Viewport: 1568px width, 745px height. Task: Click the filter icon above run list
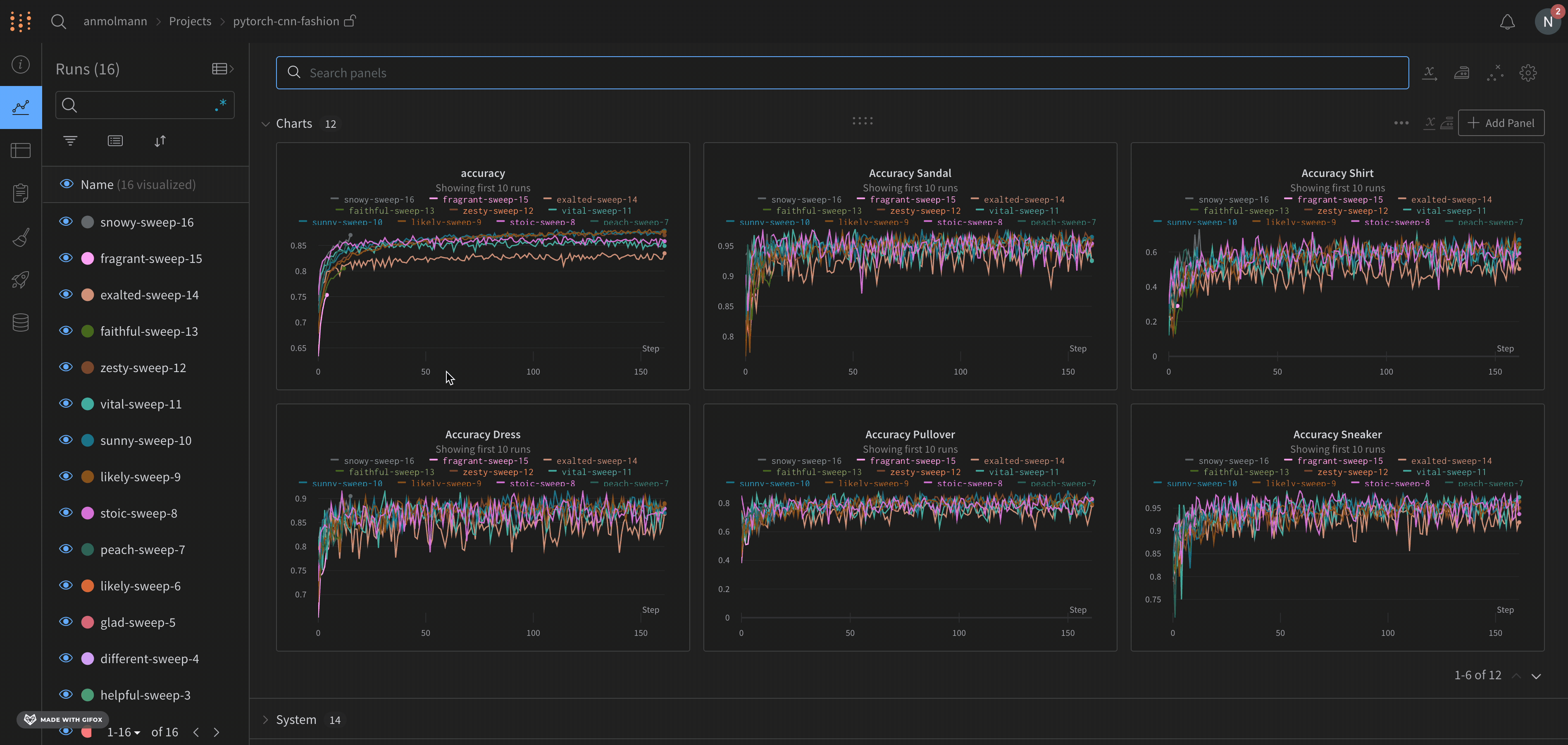(70, 140)
